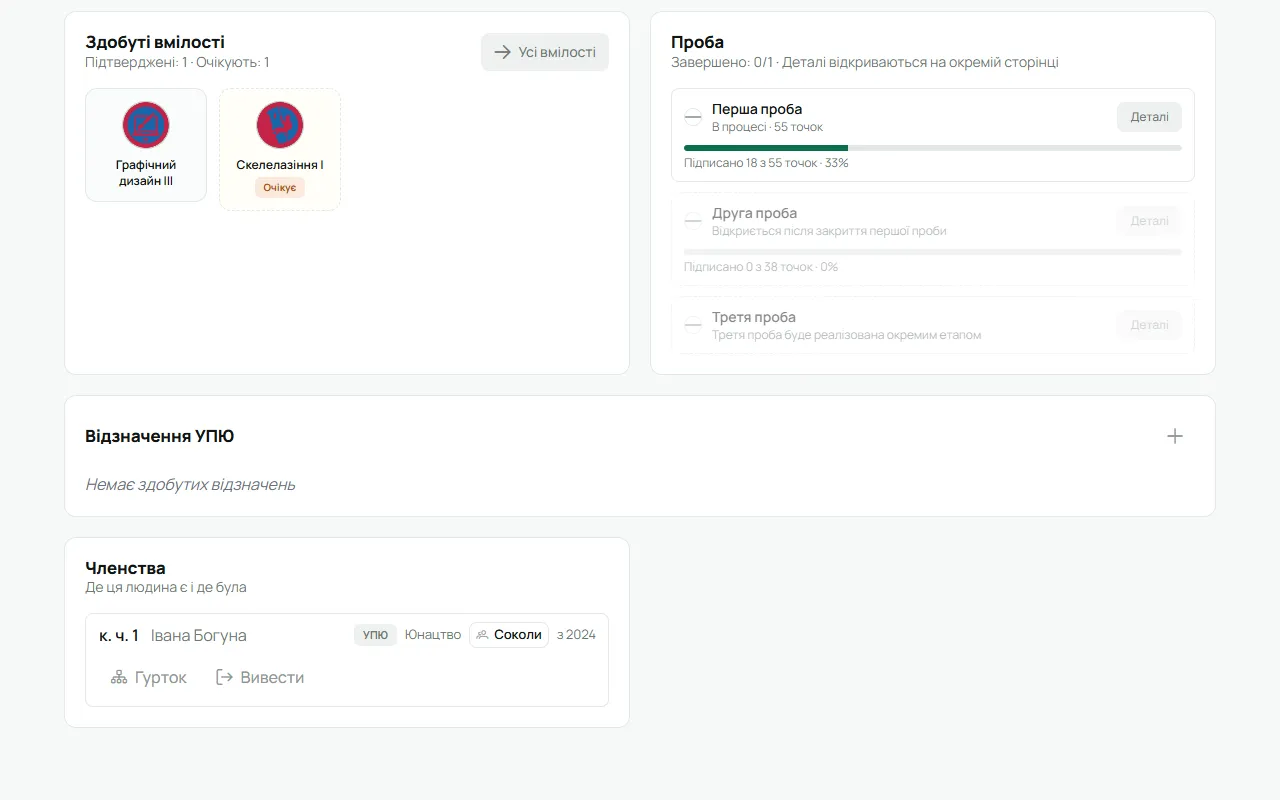
Task: Click the arrow icon in Усі вмілості
Action: (503, 52)
